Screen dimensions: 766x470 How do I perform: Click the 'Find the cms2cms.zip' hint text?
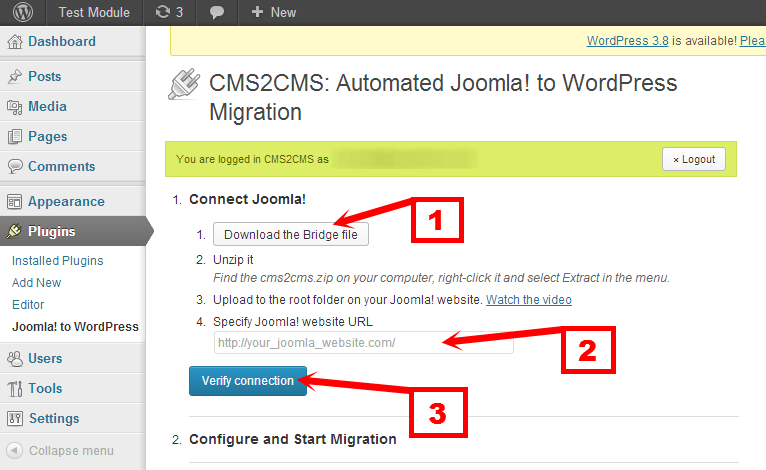pos(441,278)
